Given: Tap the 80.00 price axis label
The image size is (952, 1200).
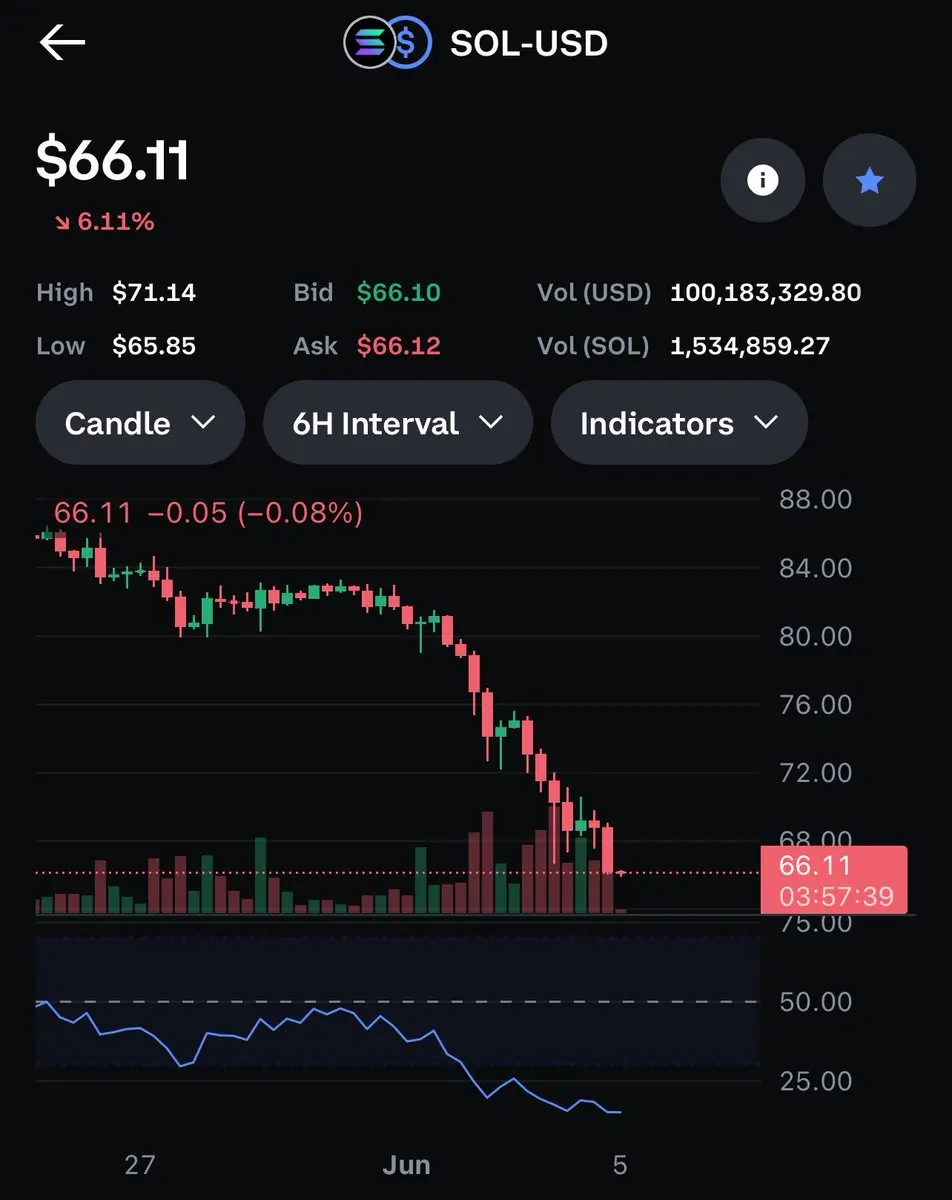Looking at the screenshot, I should click(815, 636).
